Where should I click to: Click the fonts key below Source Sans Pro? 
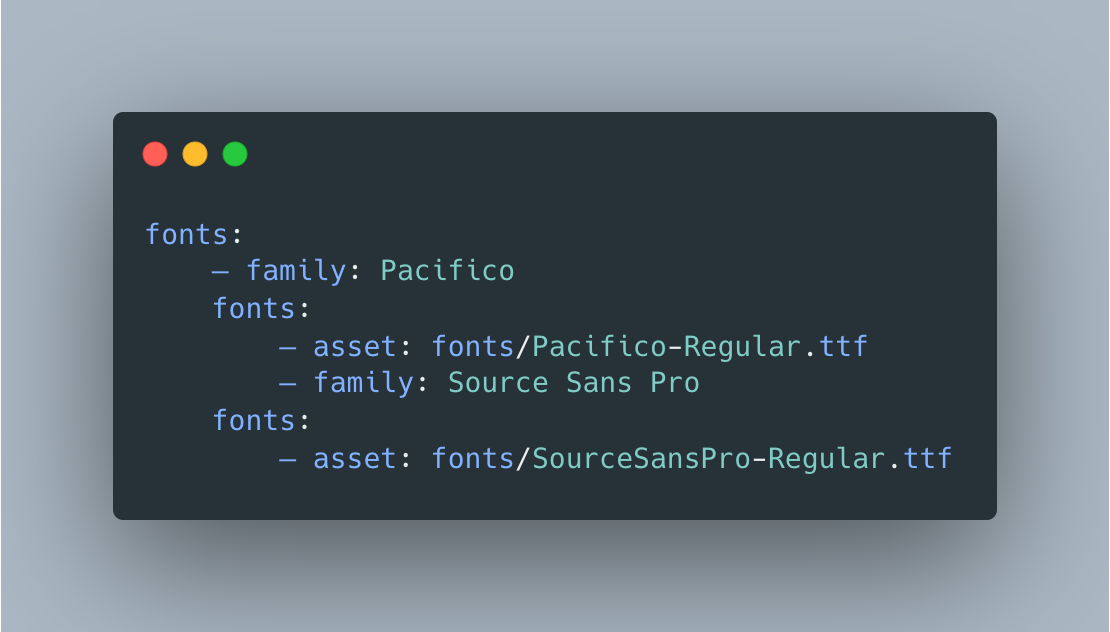253,420
